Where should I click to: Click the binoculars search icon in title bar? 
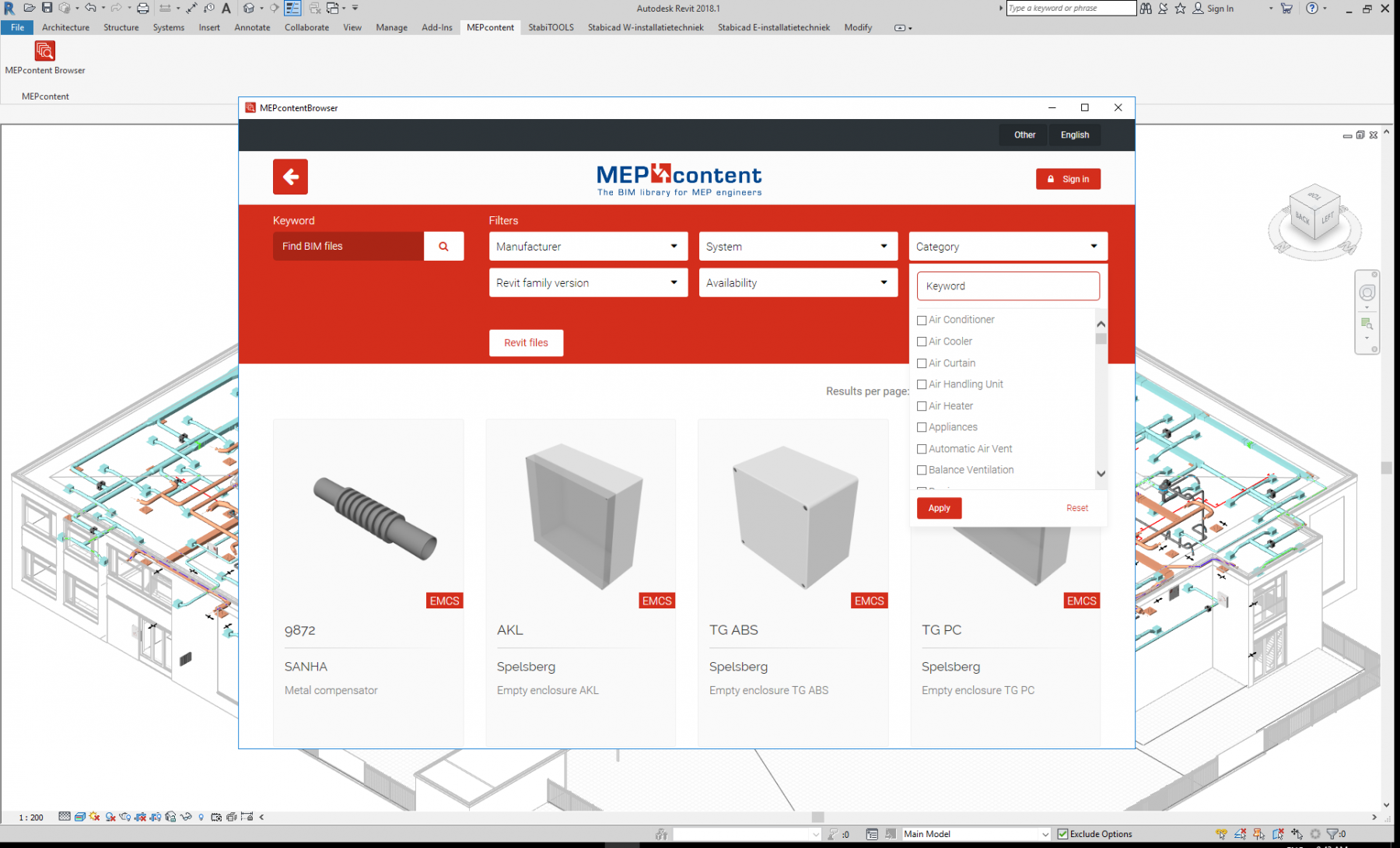click(1146, 8)
